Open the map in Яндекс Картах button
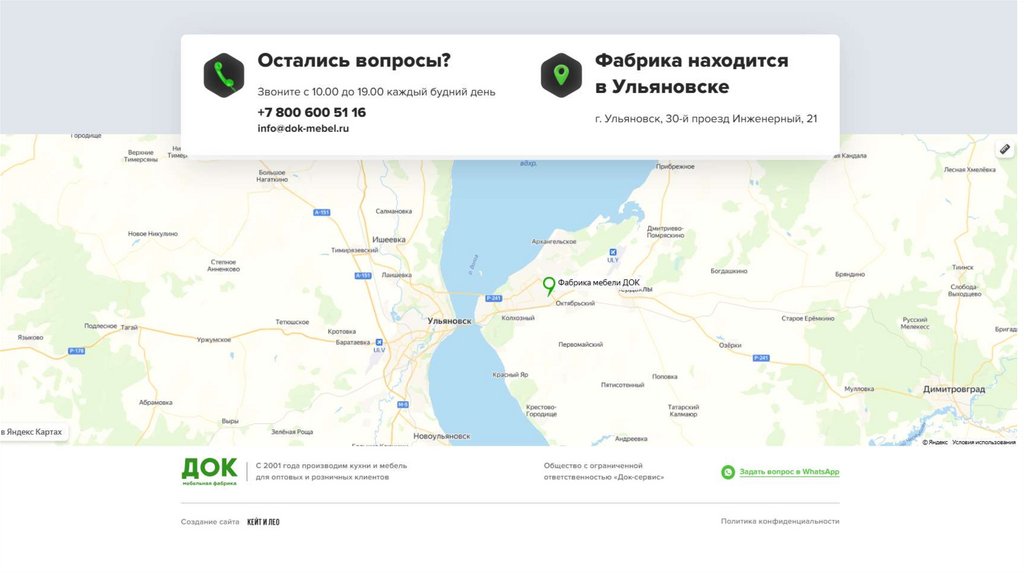Screen dimensions: 1024x574 click(x=33, y=432)
